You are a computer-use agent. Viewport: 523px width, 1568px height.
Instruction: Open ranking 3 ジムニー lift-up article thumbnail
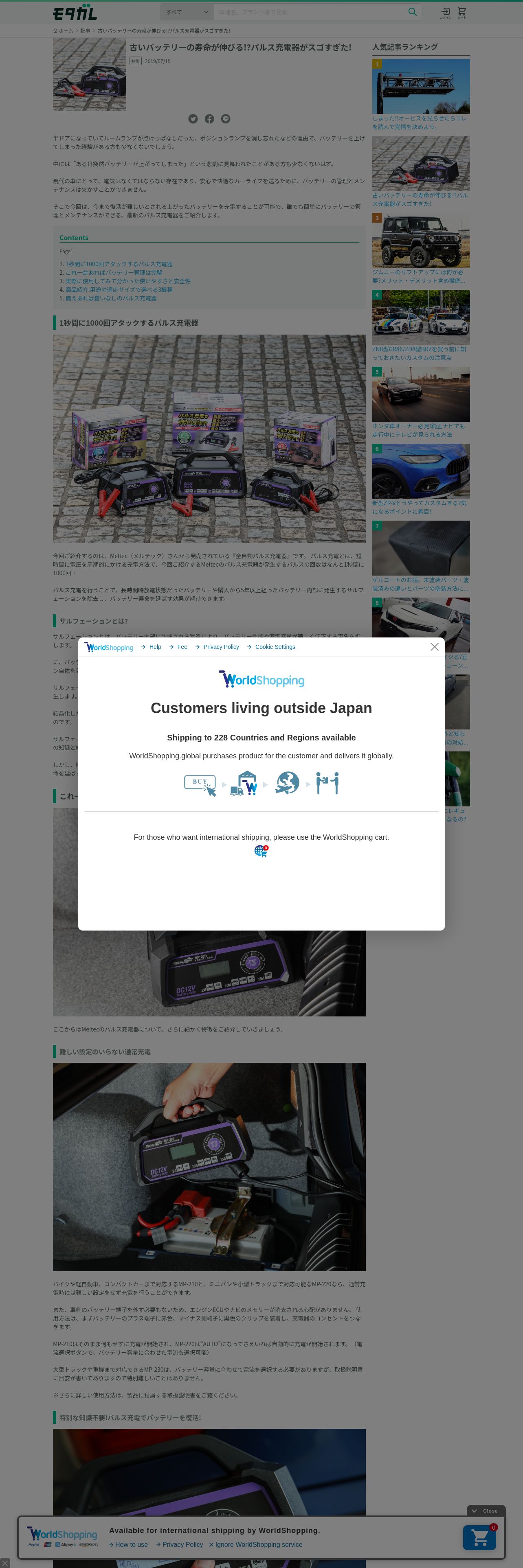point(421,241)
